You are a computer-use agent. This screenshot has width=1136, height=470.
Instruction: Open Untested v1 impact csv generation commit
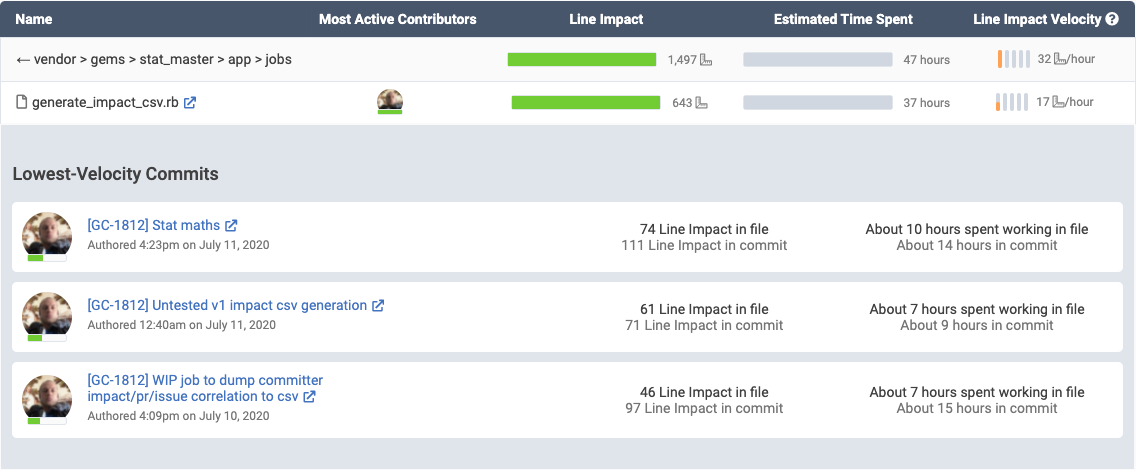[x=227, y=306]
